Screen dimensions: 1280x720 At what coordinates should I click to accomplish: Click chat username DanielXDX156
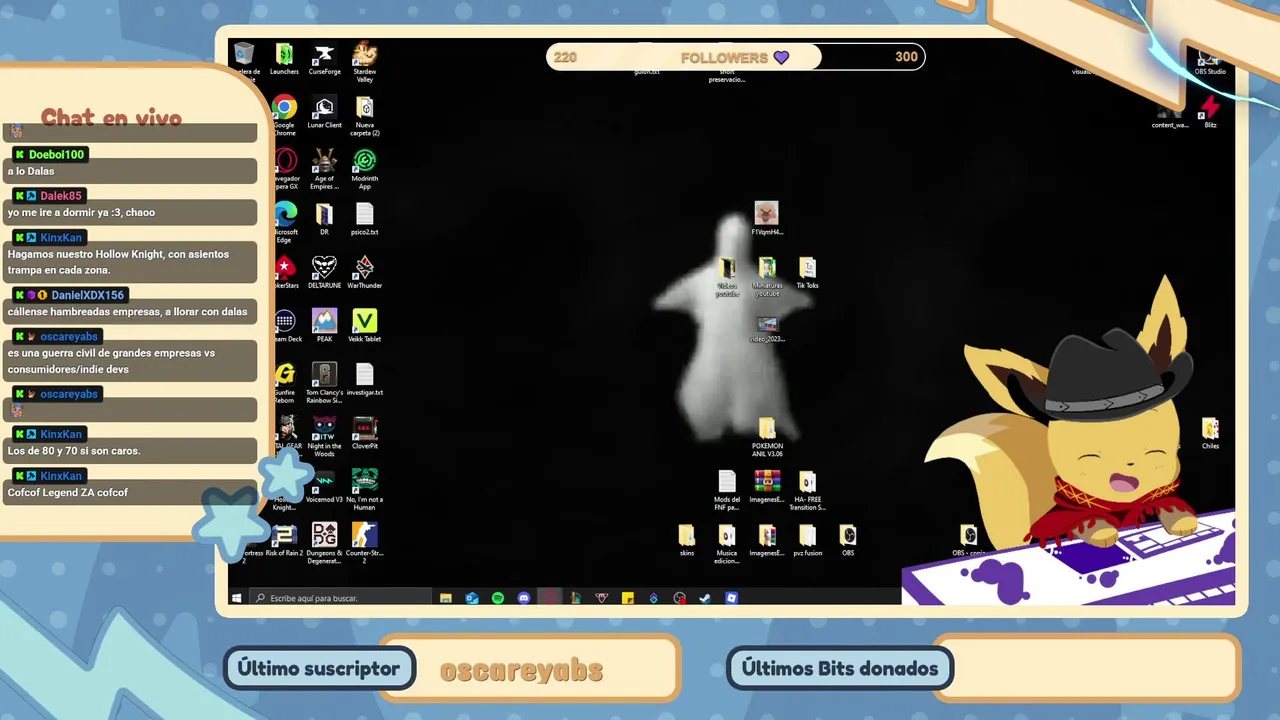(x=88, y=295)
